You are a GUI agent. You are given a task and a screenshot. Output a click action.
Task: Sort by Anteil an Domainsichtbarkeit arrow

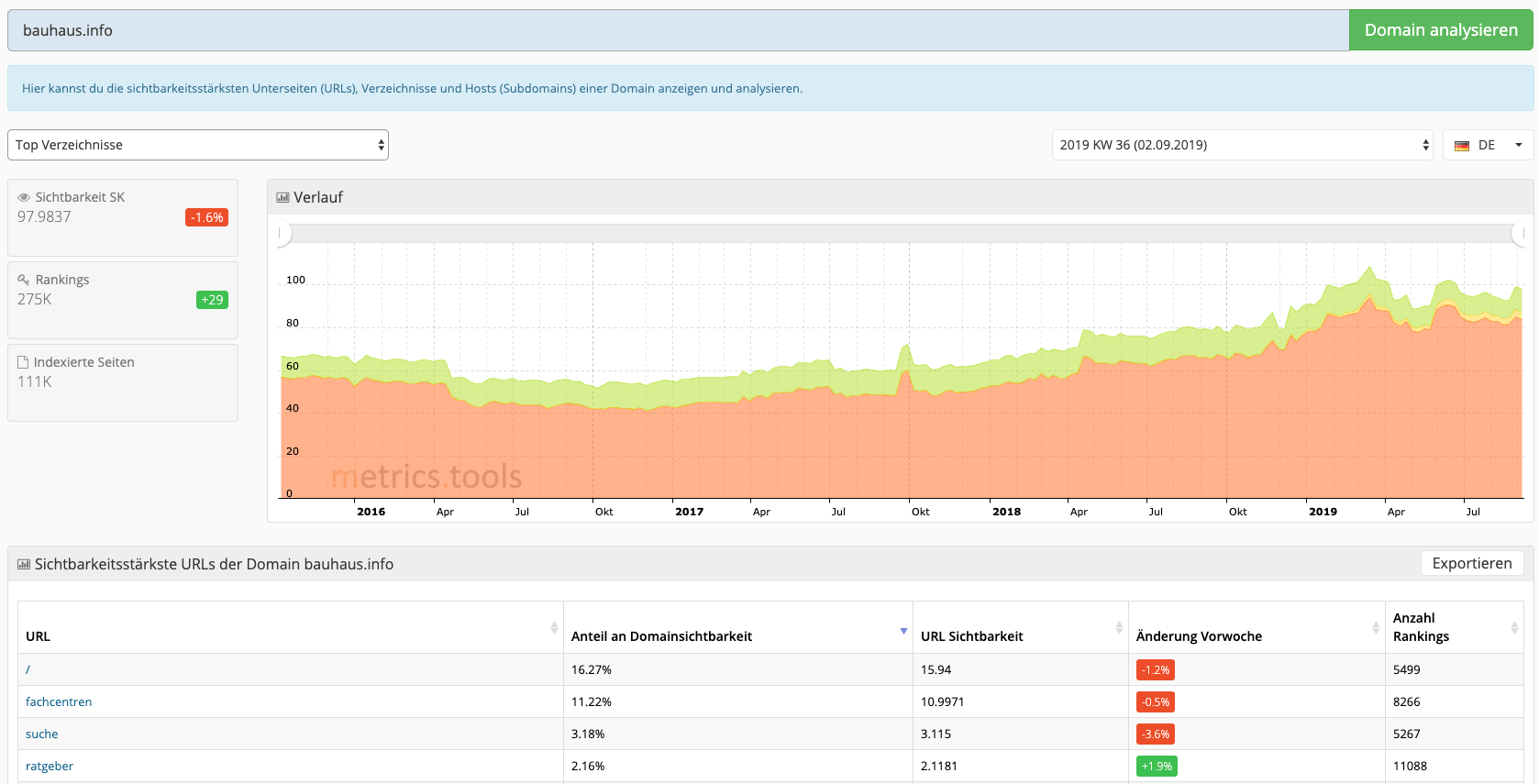[x=903, y=631]
